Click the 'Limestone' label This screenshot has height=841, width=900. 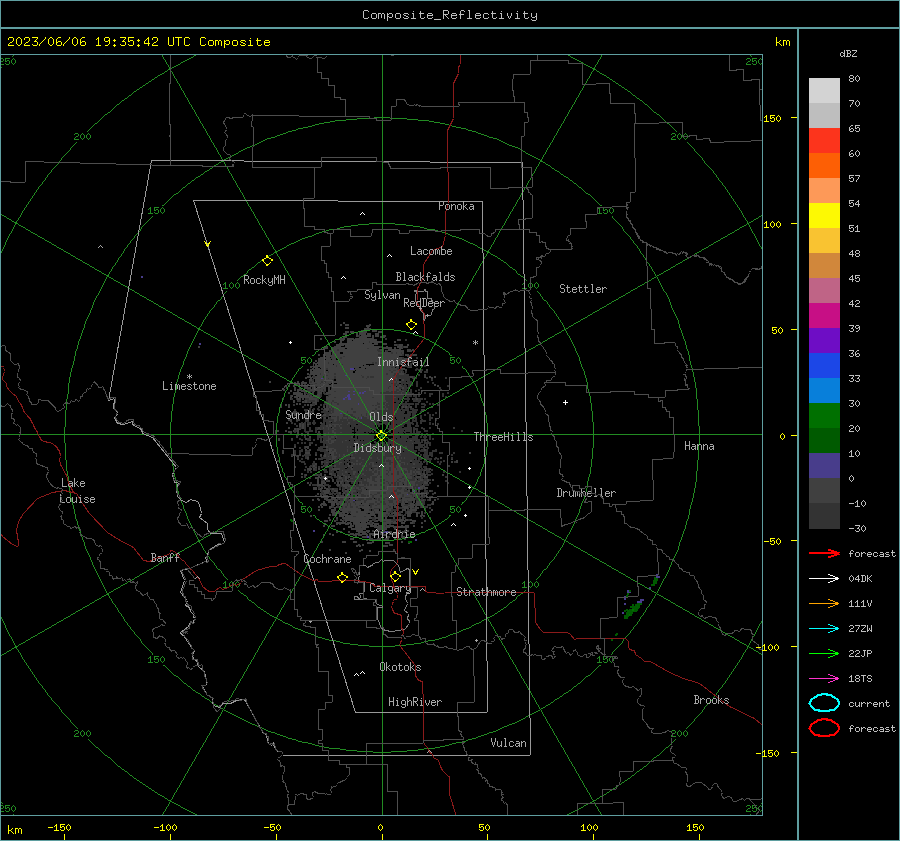189,386
